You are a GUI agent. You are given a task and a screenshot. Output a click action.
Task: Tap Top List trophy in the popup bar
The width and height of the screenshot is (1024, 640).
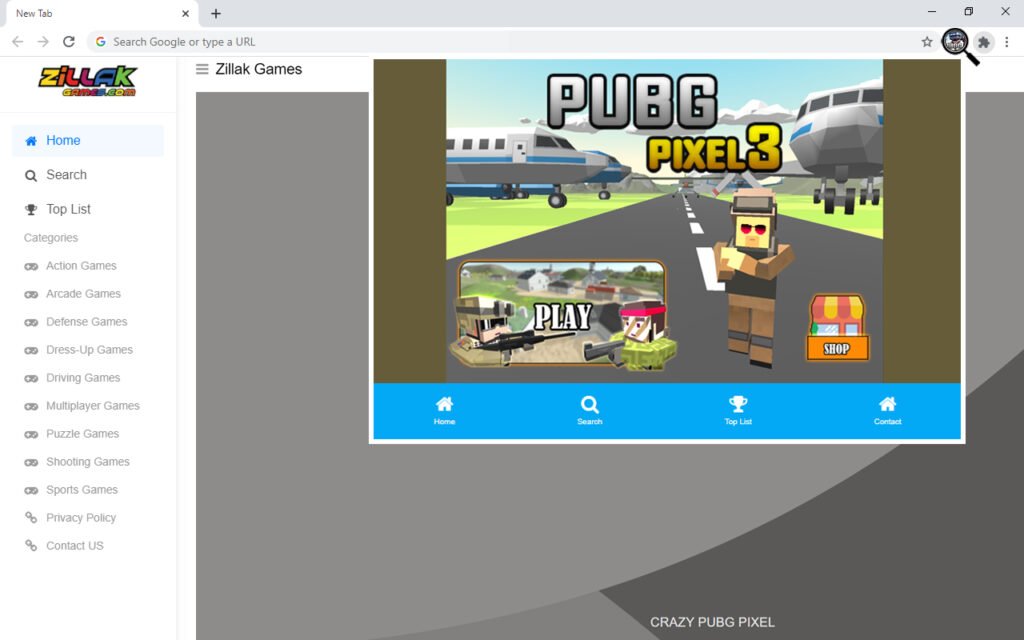coord(738,411)
